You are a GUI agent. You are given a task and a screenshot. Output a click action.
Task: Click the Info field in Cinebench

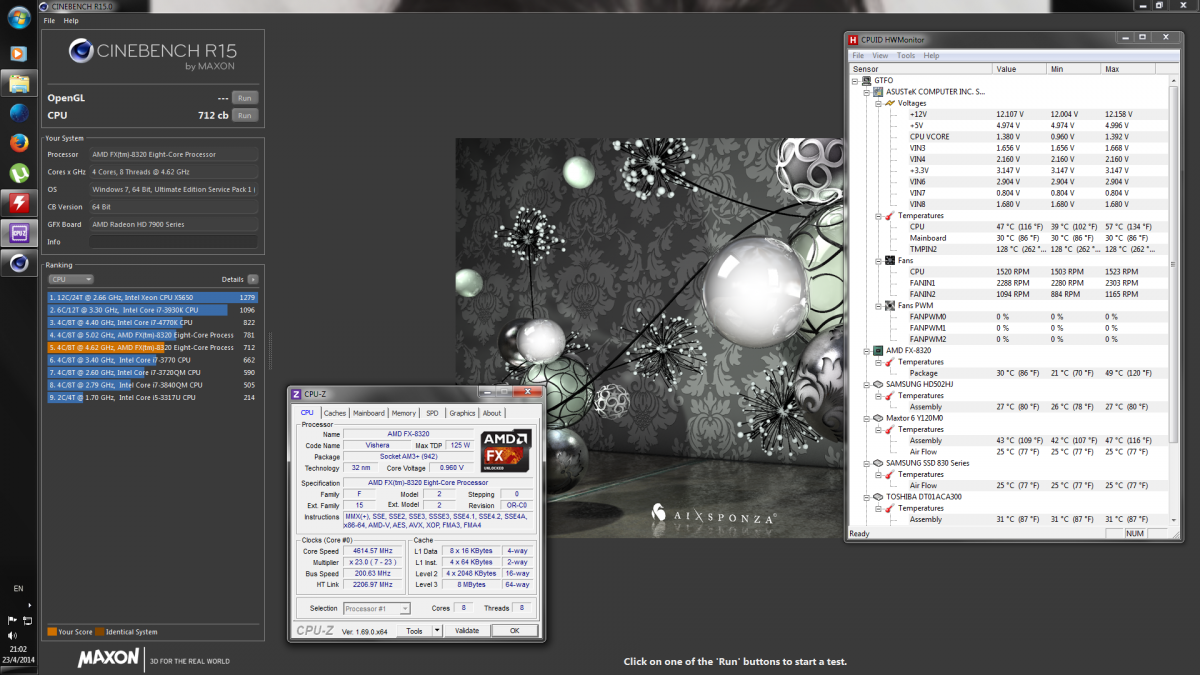click(174, 242)
